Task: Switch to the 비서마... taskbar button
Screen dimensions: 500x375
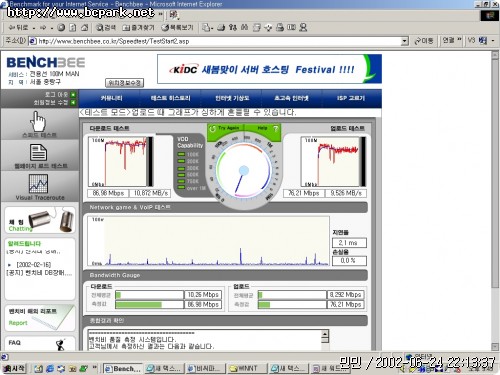Action: (x=205, y=369)
